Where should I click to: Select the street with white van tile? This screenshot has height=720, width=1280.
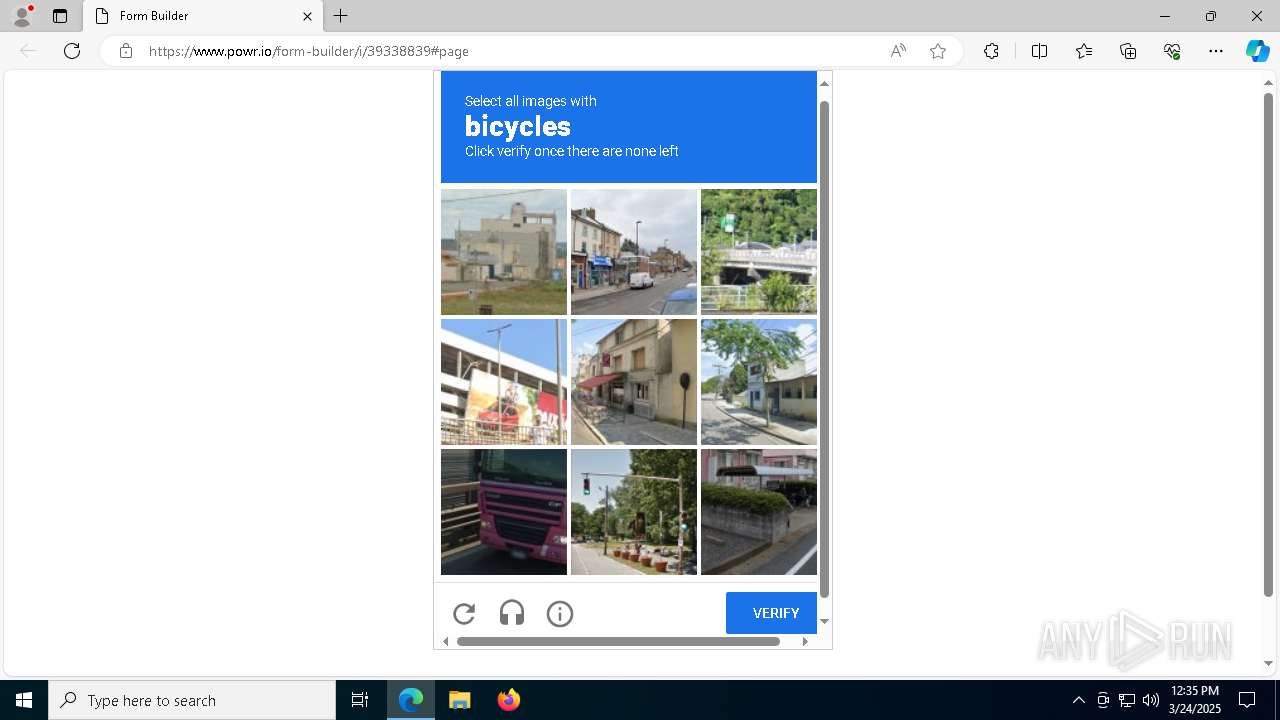tap(634, 252)
